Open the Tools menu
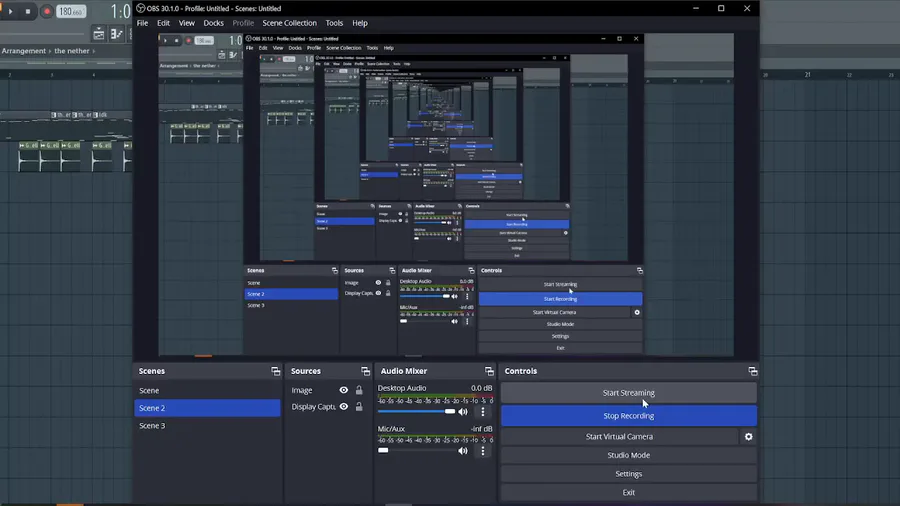 pyautogui.click(x=334, y=23)
